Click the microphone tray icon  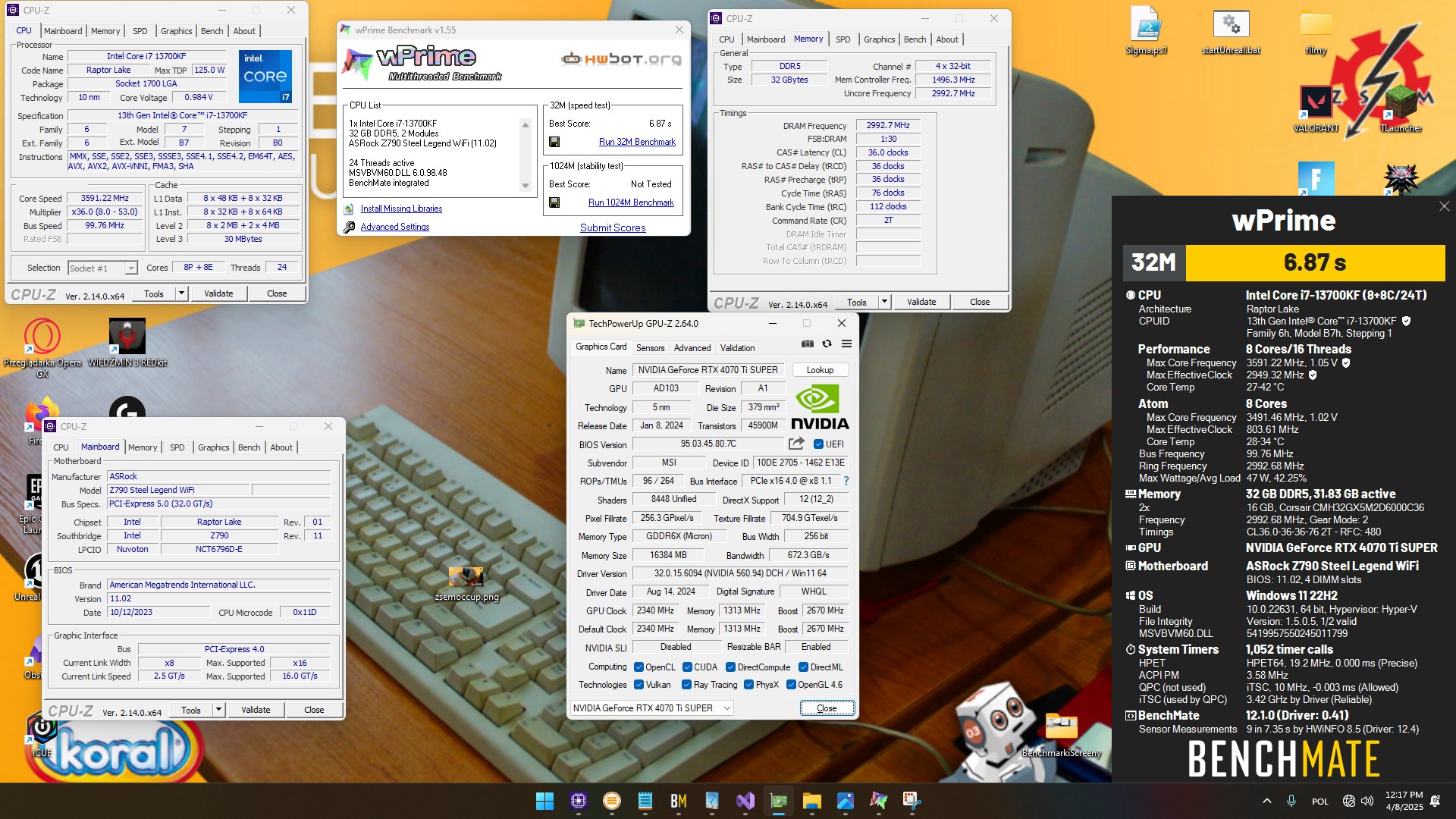click(x=1291, y=801)
